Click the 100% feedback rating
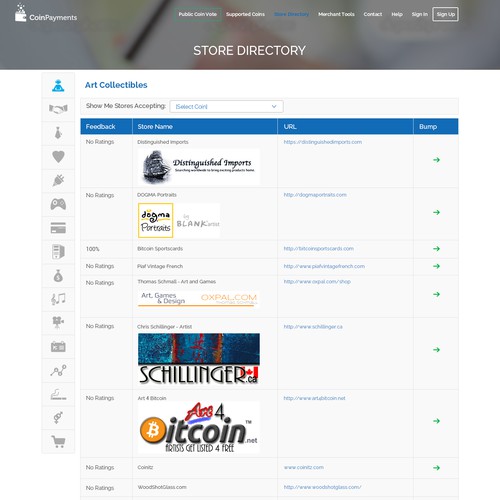Viewport: 500px width, 500px height. coord(93,249)
